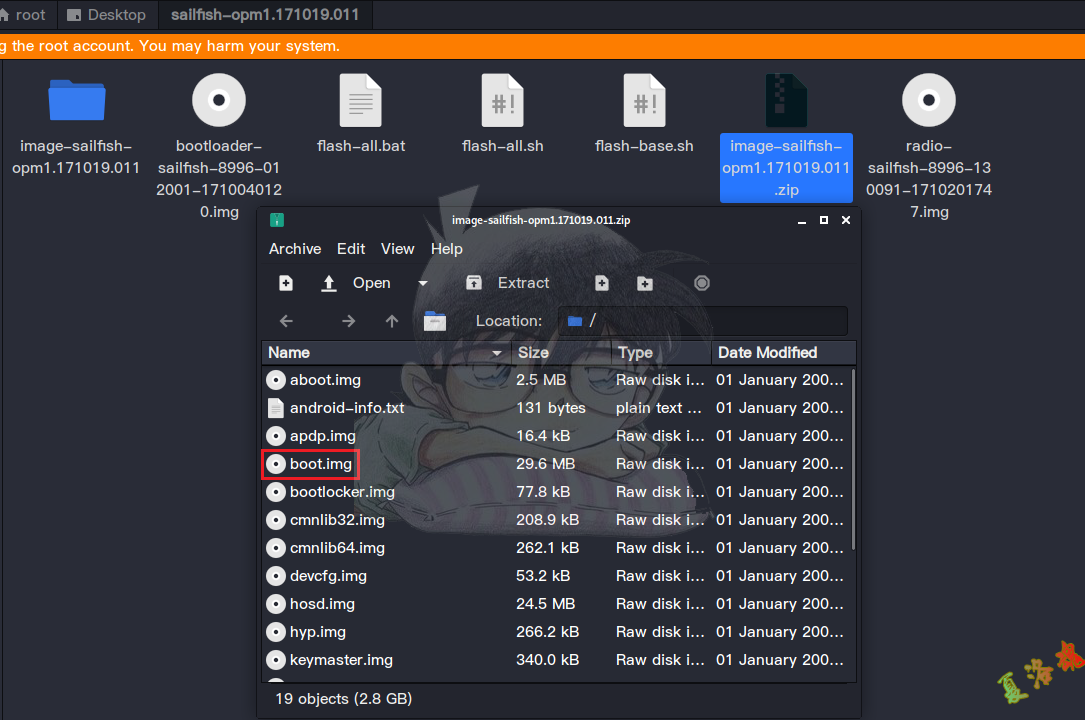Viewport: 1085px width, 720px height.
Task: Open the View menu
Action: pos(397,249)
